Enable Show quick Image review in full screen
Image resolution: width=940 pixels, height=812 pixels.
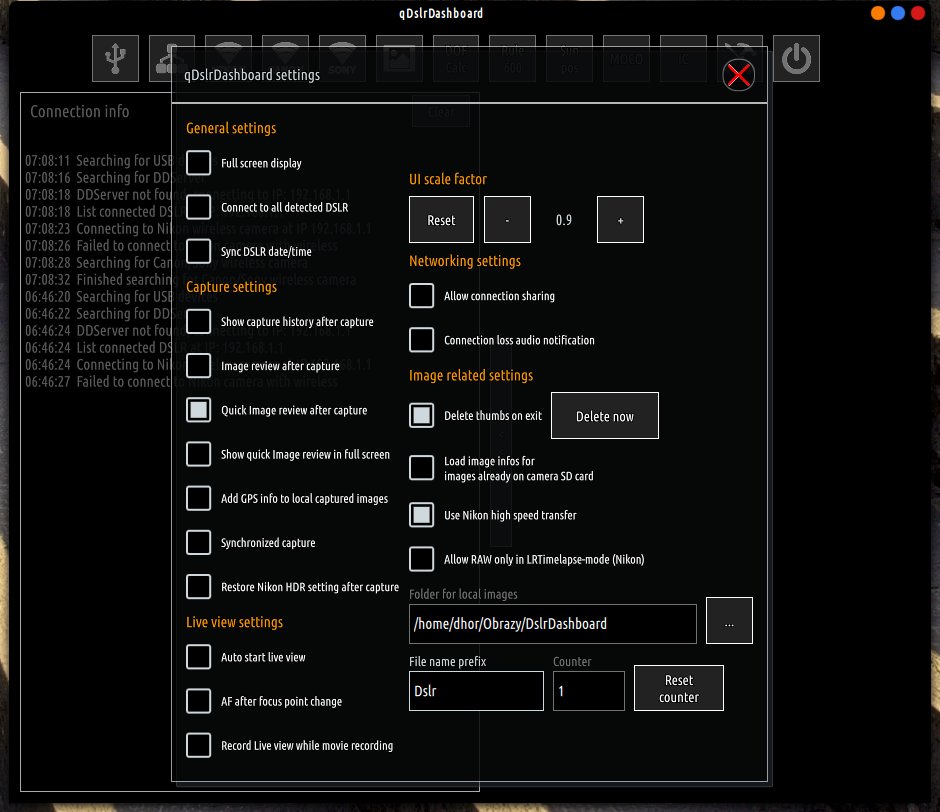(x=198, y=454)
